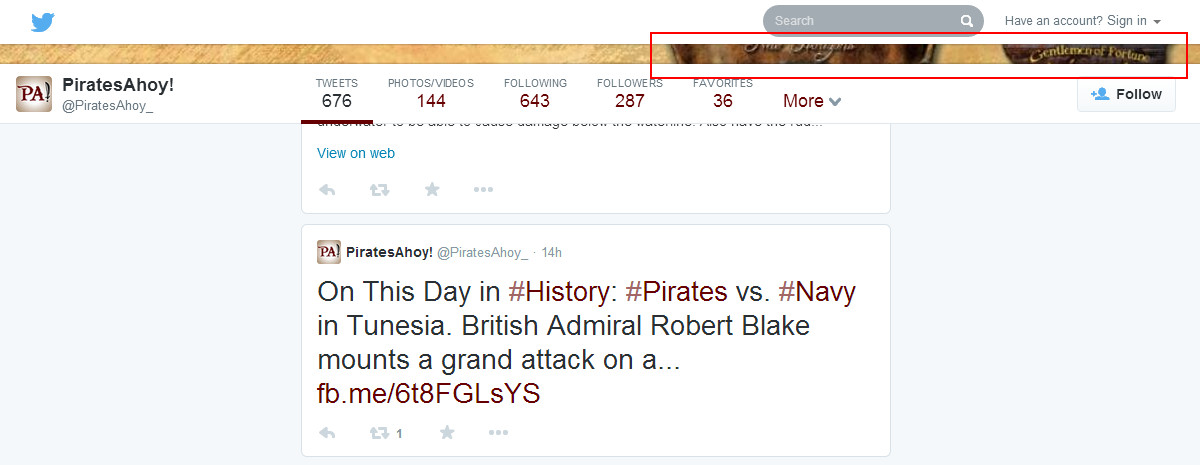Image resolution: width=1200 pixels, height=465 pixels.
Task: Click the Twitter bird logo
Action: (x=42, y=22)
